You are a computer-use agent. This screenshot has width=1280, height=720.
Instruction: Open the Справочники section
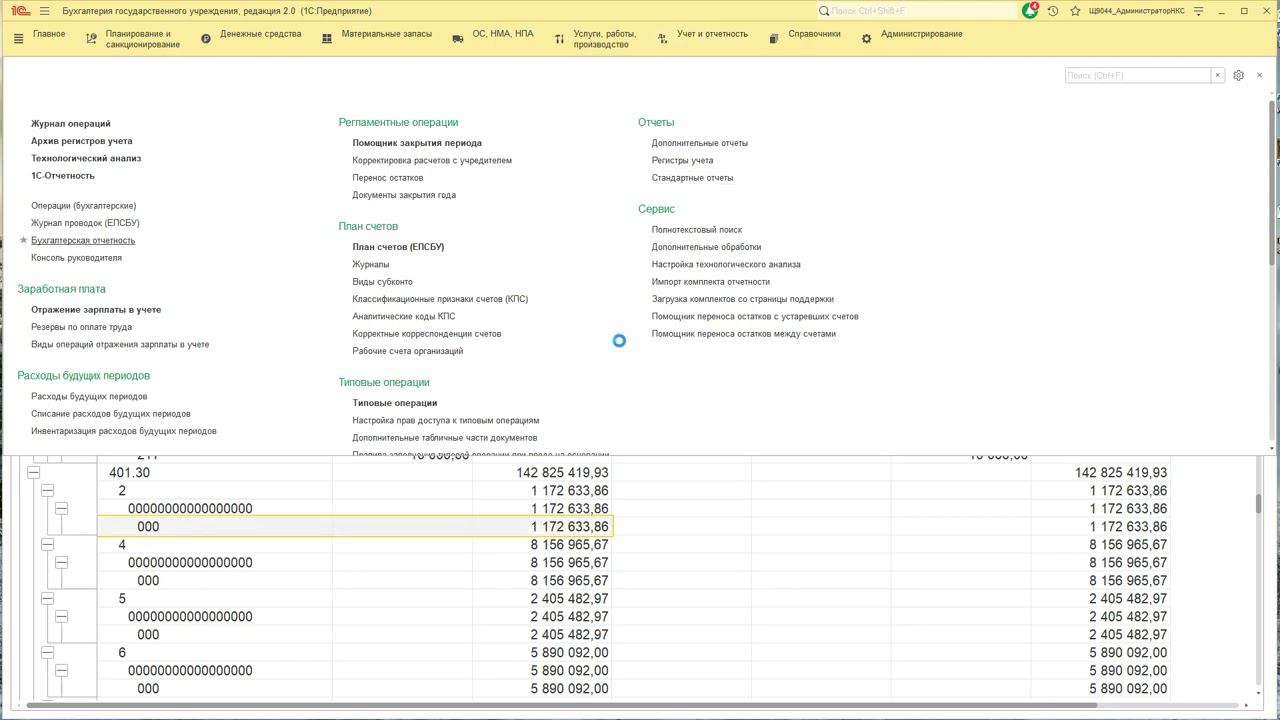[814, 34]
